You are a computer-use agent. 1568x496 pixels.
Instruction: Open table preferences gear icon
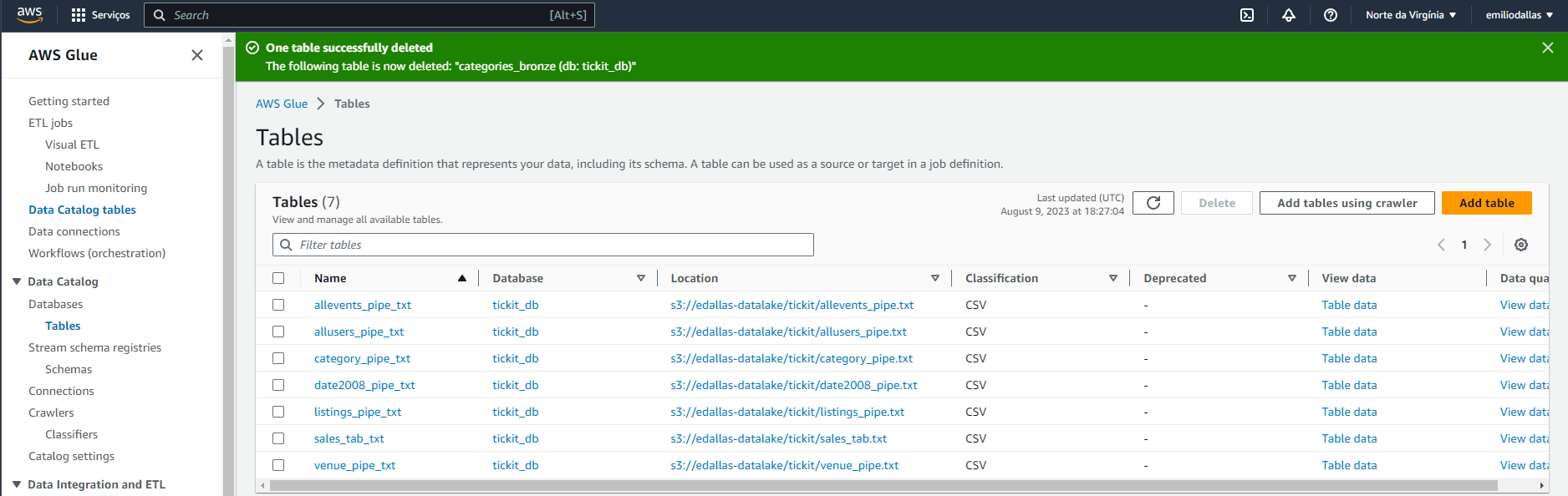pyautogui.click(x=1520, y=245)
